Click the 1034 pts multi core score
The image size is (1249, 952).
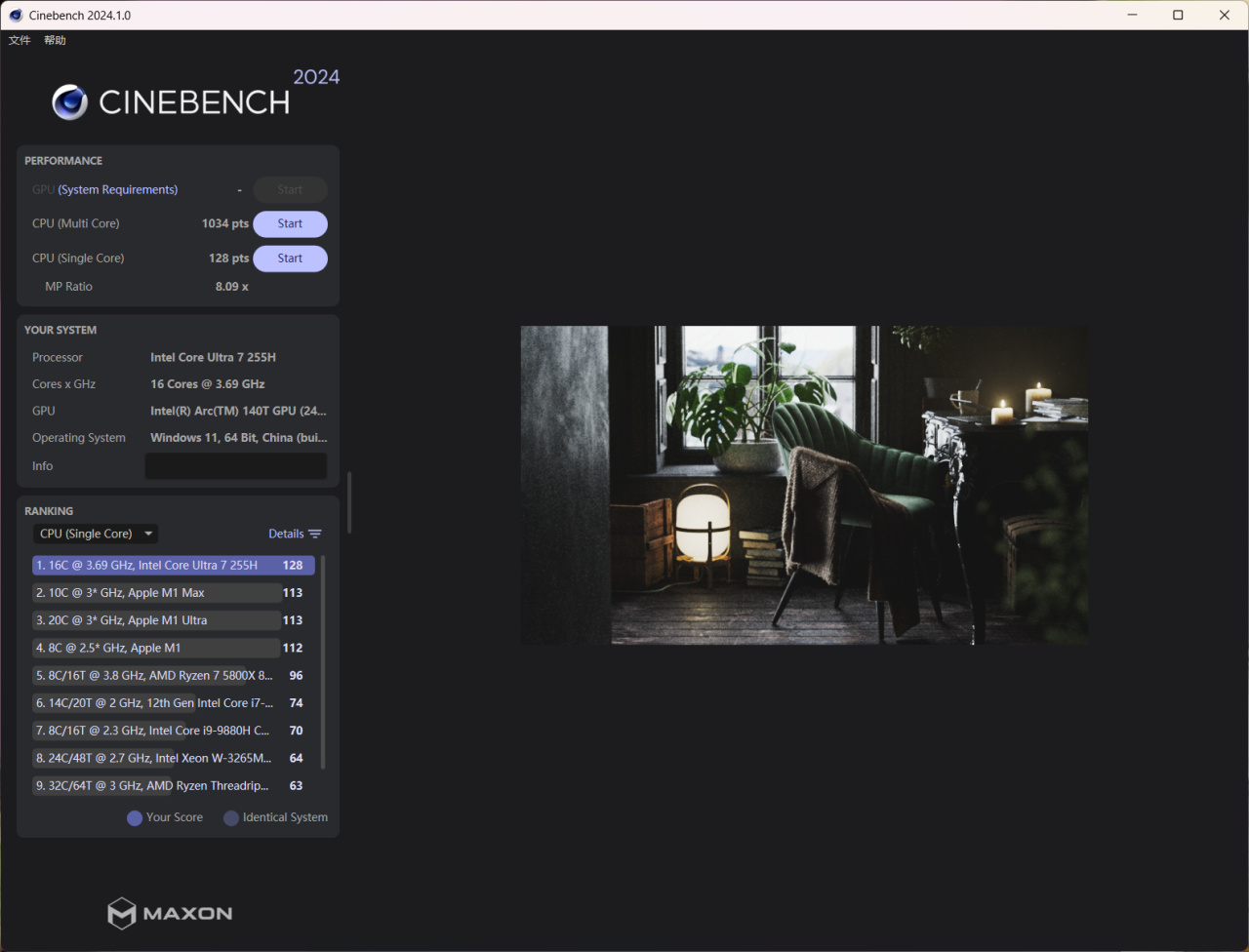coord(225,223)
